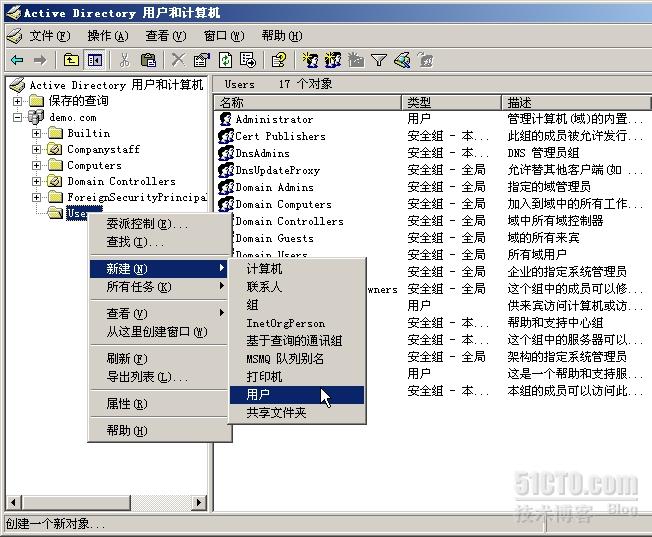Viewport: 652px width, 537px height.
Task: Click the DnsAdmins group icon
Action: (x=226, y=153)
